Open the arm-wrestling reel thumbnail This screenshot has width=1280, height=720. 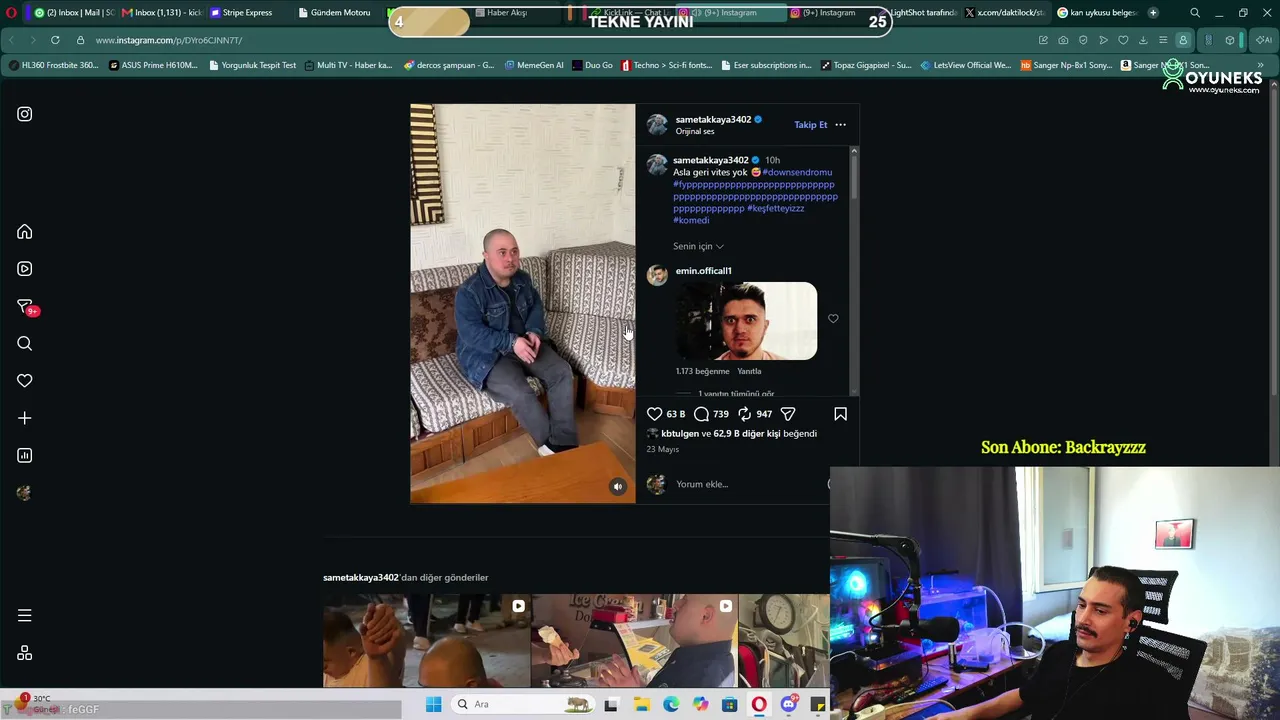coord(427,641)
